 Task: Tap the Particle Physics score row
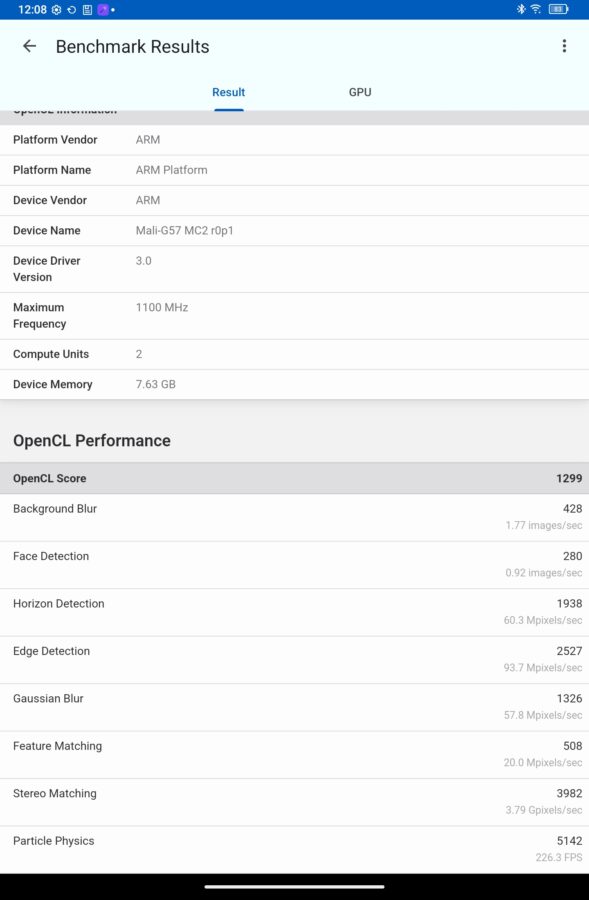(294, 849)
